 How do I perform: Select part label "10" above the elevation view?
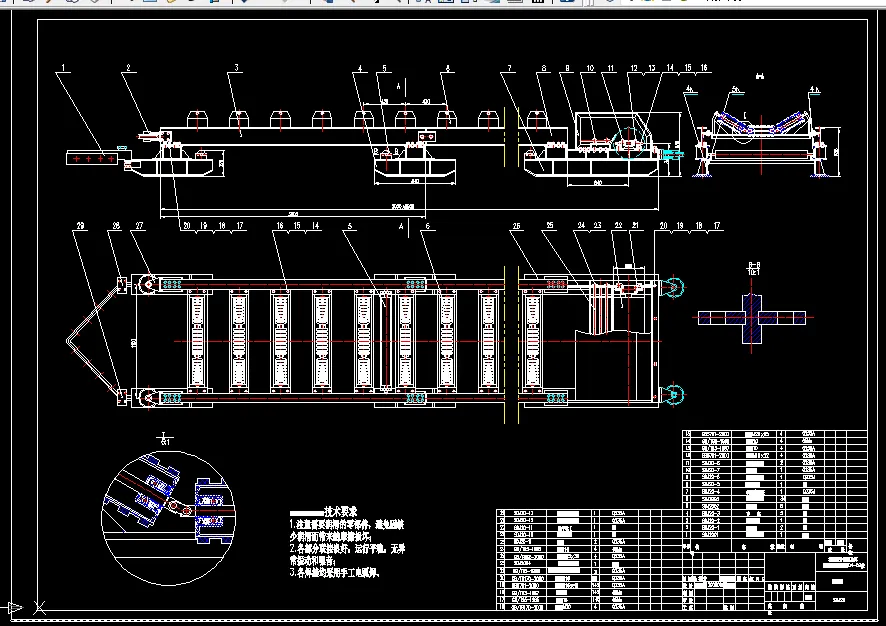(590, 68)
